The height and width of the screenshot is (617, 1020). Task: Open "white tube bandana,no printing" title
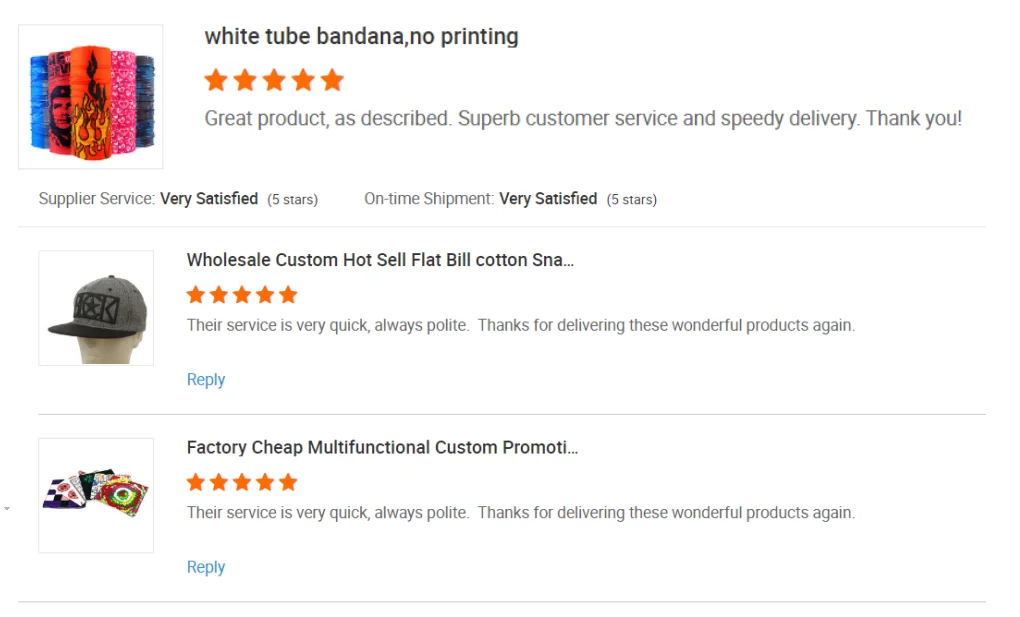pyautogui.click(x=361, y=37)
